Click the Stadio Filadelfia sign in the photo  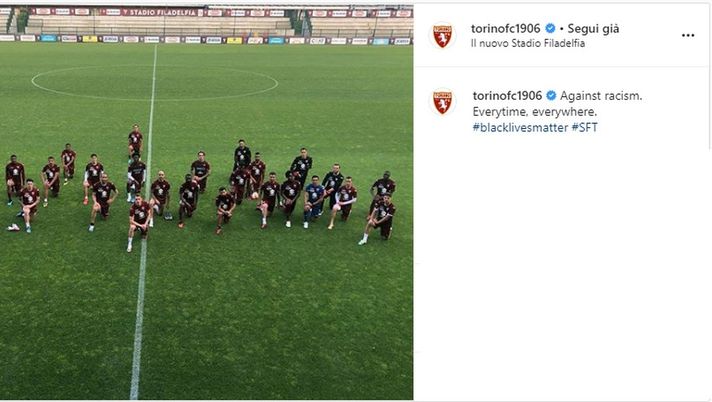[163, 12]
